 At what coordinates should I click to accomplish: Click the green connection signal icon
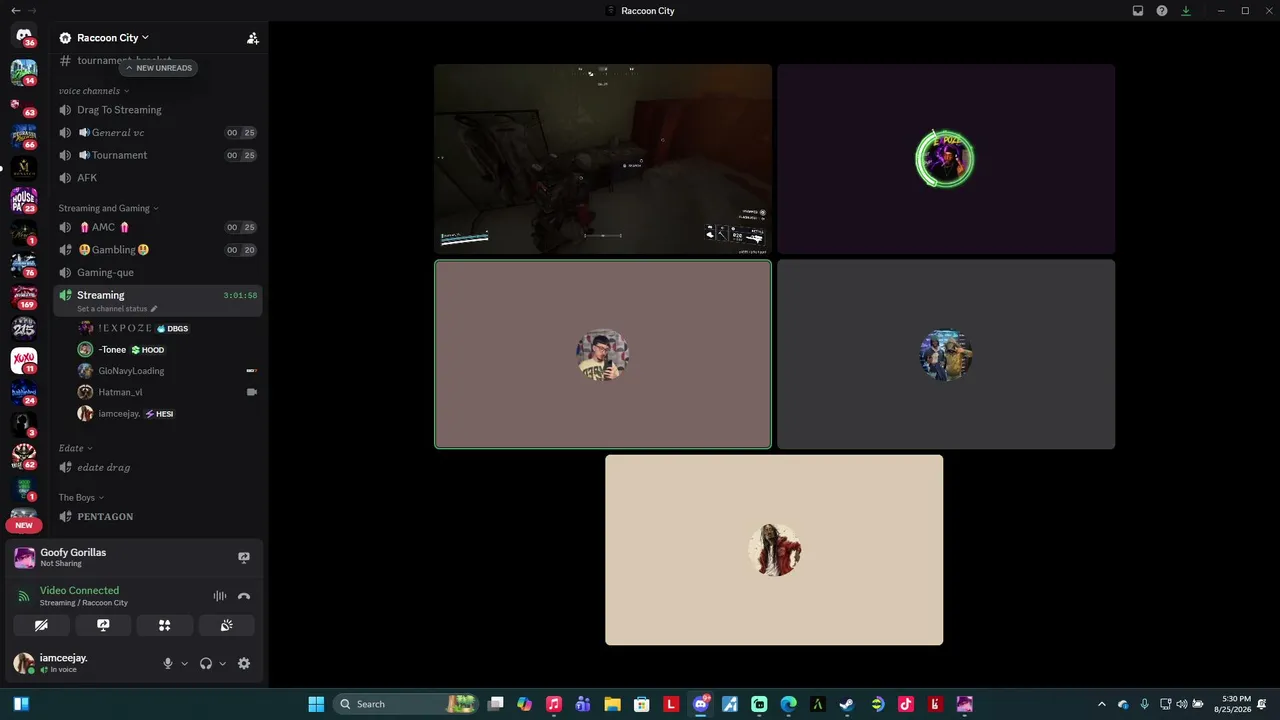pyautogui.click(x=24, y=596)
